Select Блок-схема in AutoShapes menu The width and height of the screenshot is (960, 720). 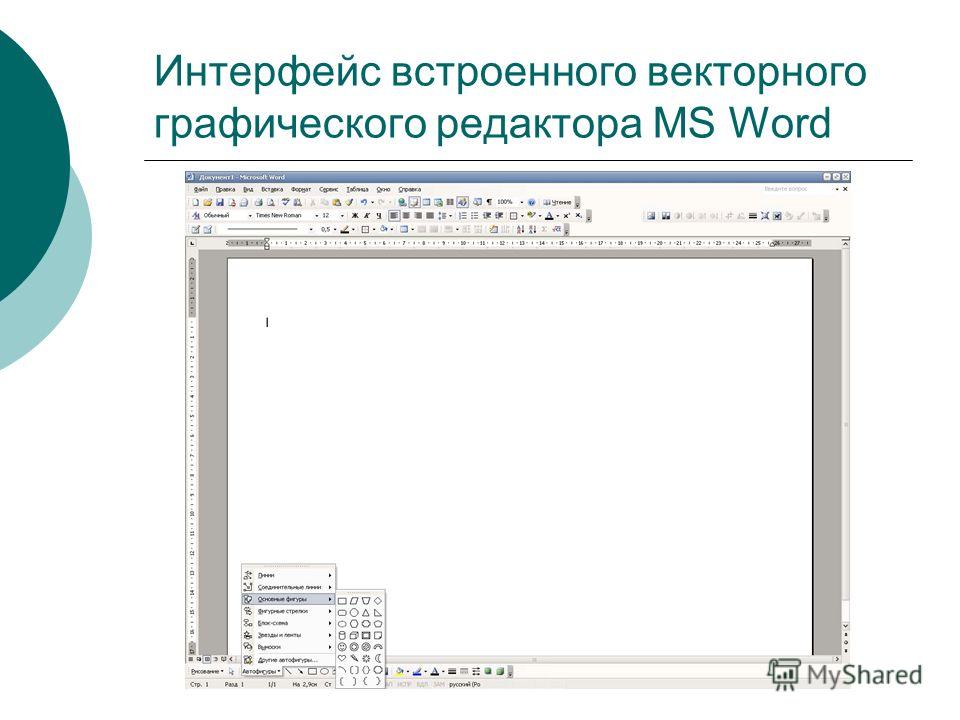point(288,623)
